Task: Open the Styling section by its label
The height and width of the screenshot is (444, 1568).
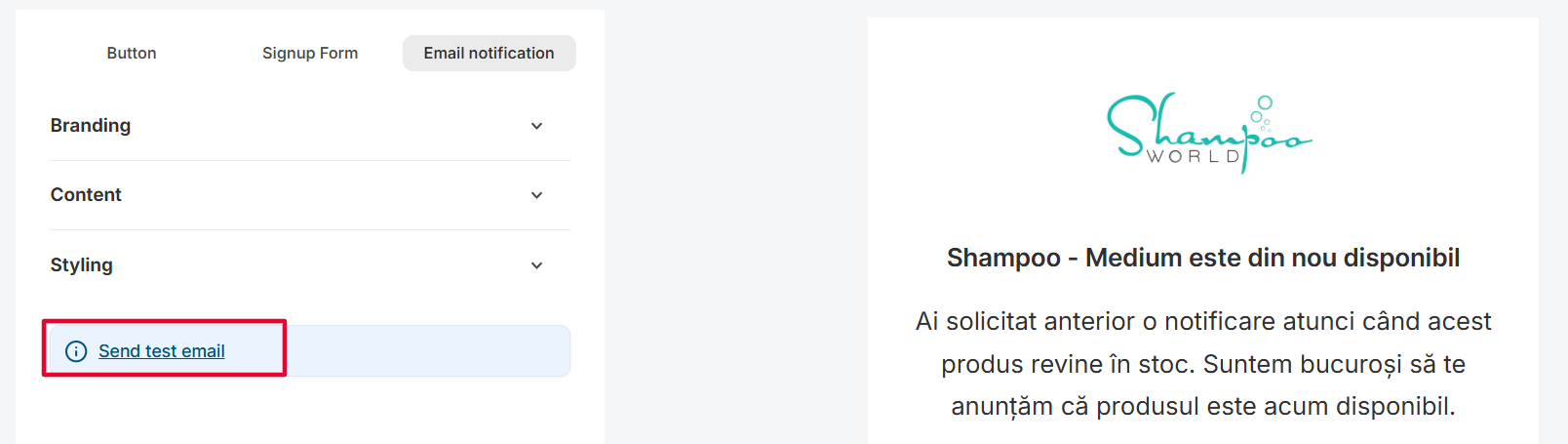Action: click(x=82, y=265)
